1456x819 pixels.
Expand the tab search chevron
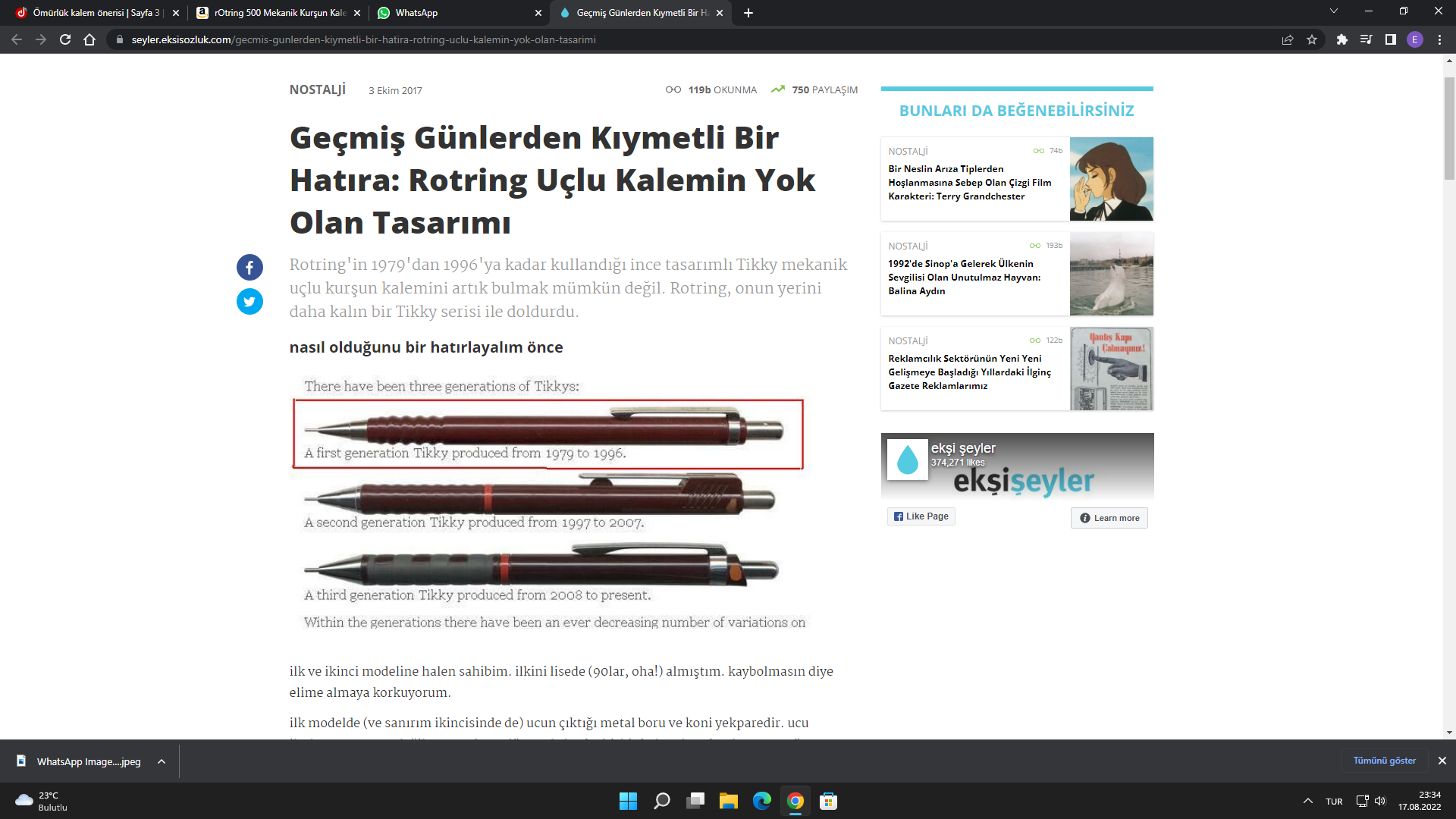(x=1333, y=11)
